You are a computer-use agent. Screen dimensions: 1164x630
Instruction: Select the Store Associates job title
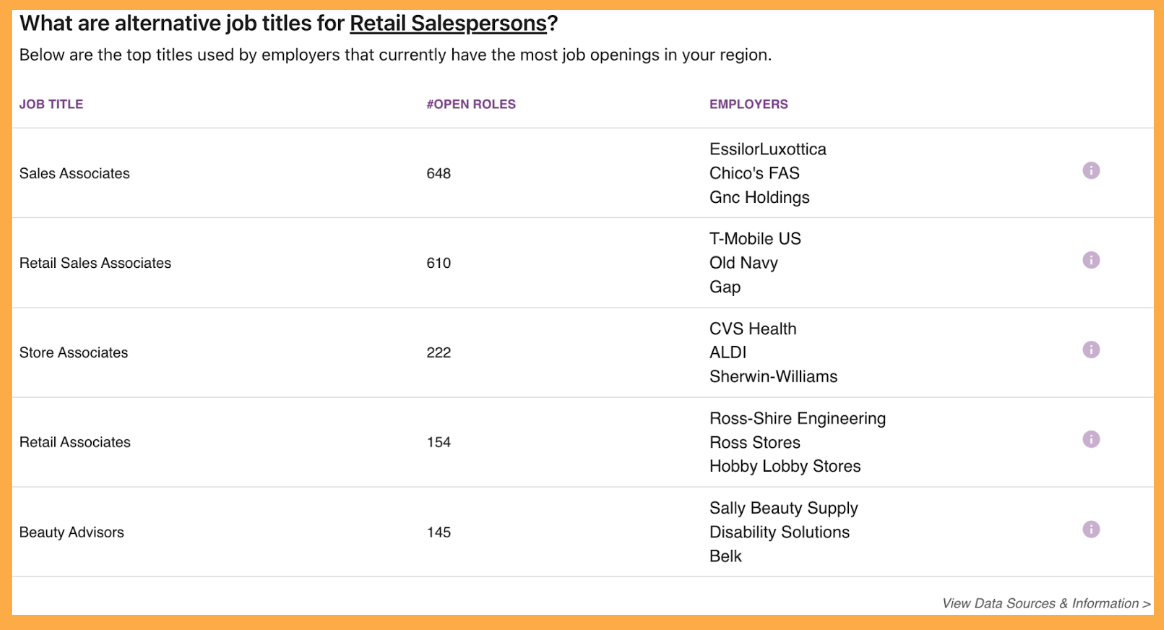tap(73, 353)
